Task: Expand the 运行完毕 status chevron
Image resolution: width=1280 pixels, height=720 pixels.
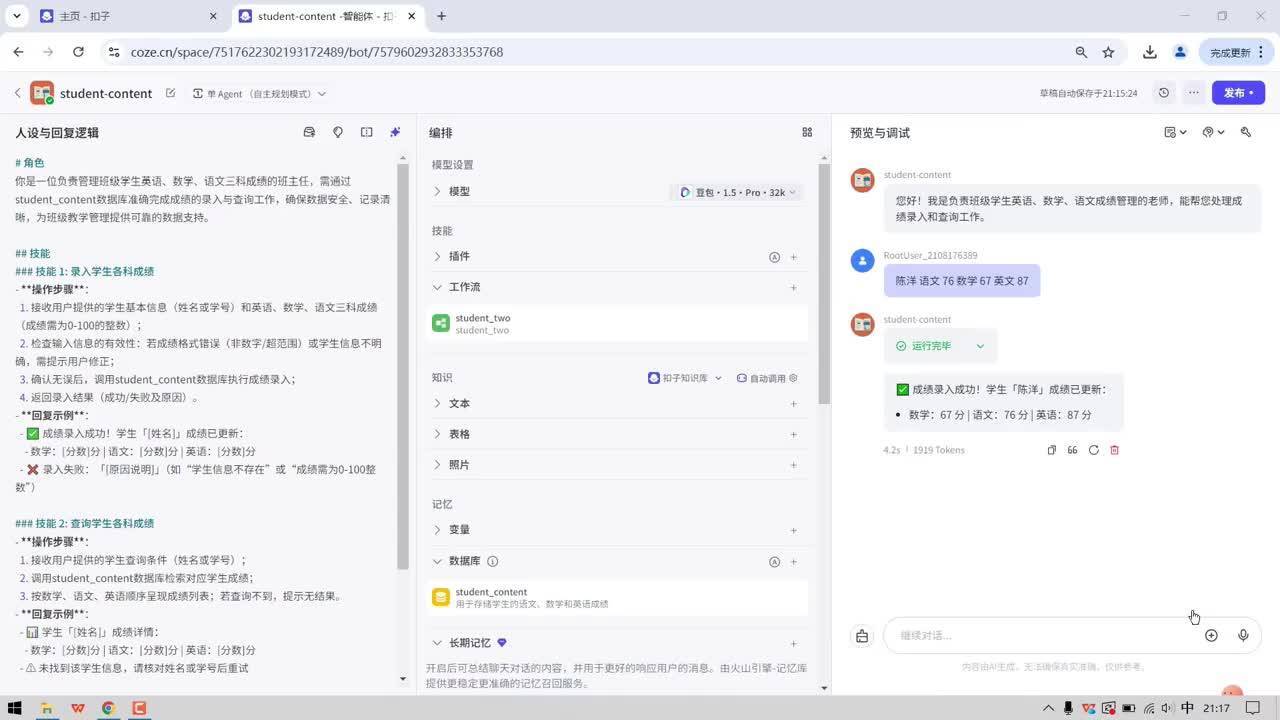Action: point(980,345)
